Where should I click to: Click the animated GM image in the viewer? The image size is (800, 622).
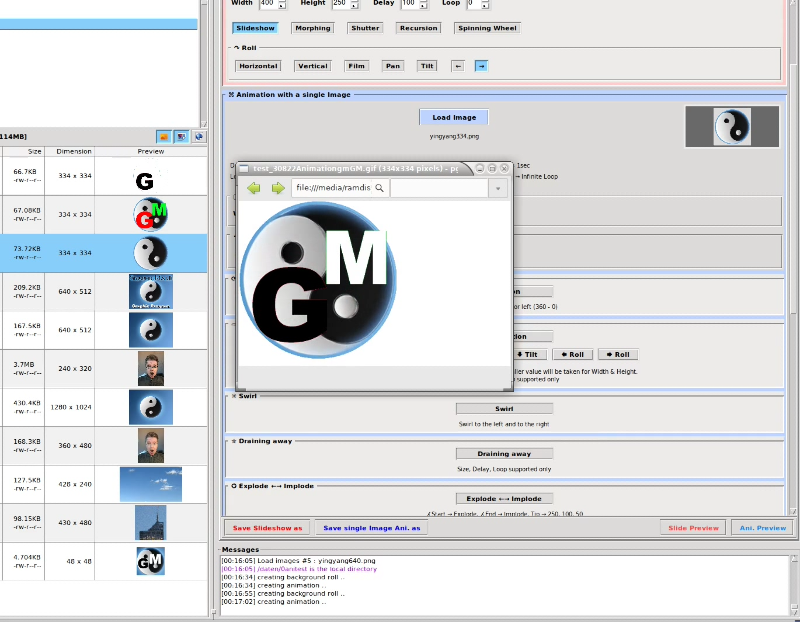(318, 280)
